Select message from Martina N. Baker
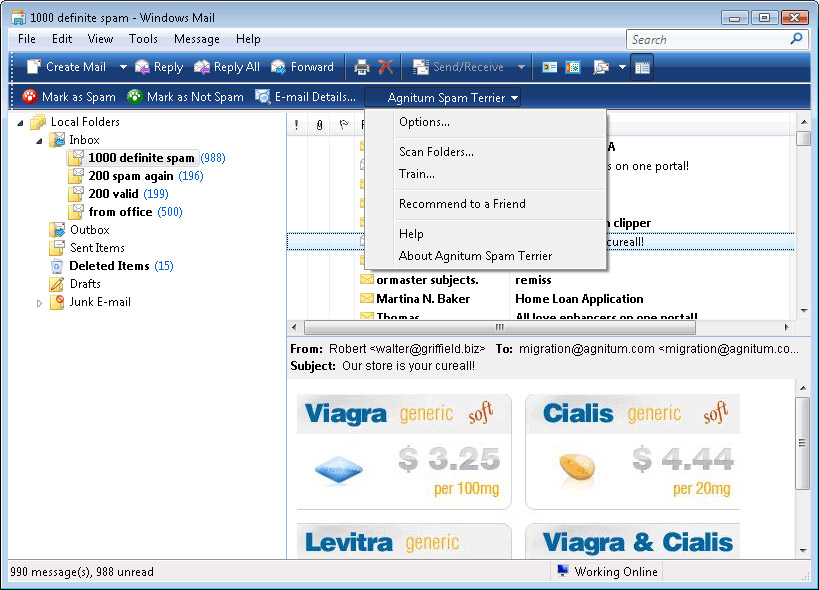819x590 pixels. 423,299
